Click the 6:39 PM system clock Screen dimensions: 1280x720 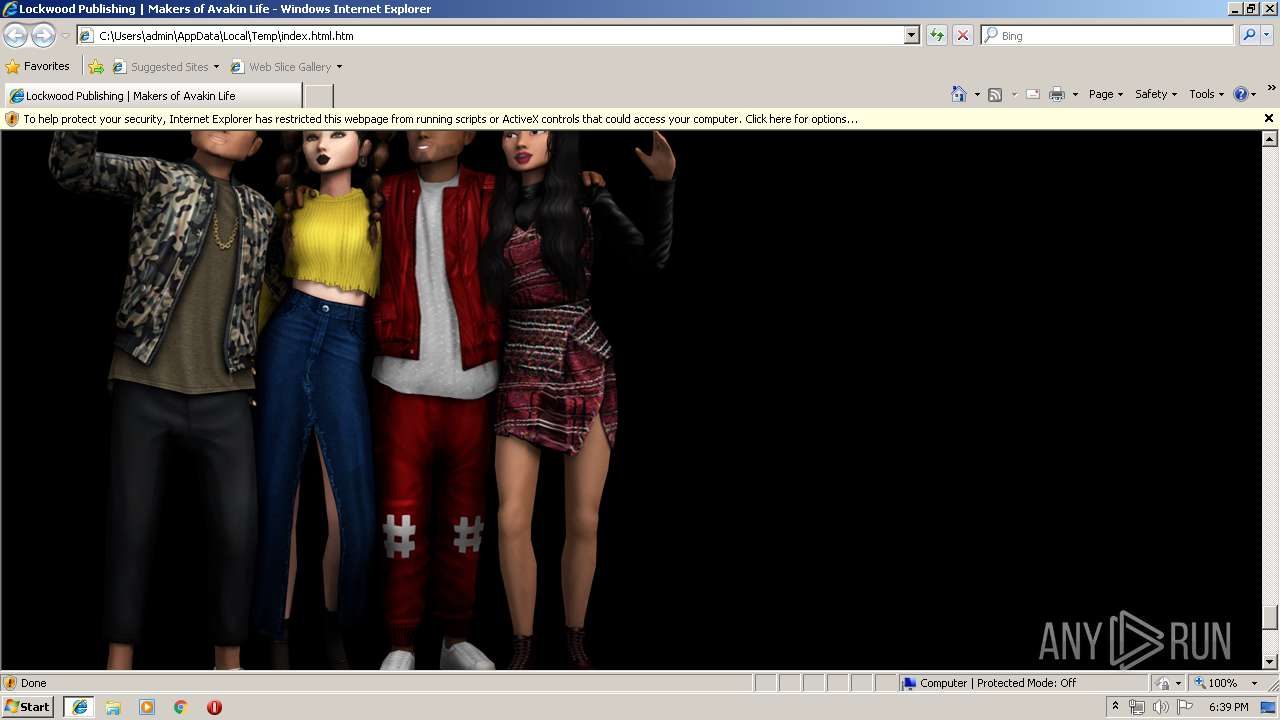(1229, 707)
